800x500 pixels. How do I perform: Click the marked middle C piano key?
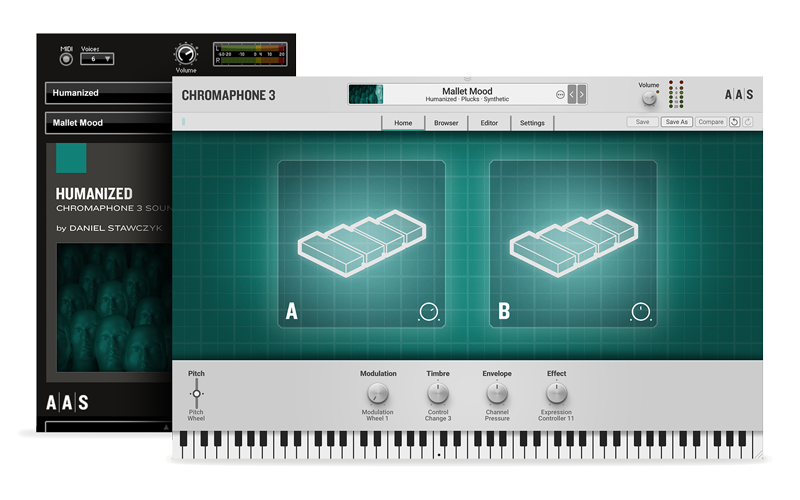click(x=438, y=452)
